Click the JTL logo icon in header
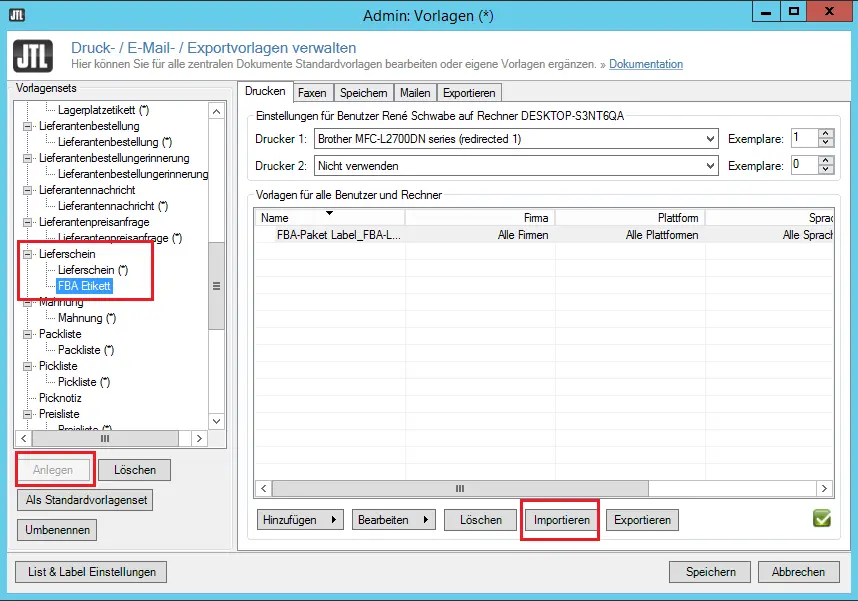The height and width of the screenshot is (601, 858). point(33,56)
